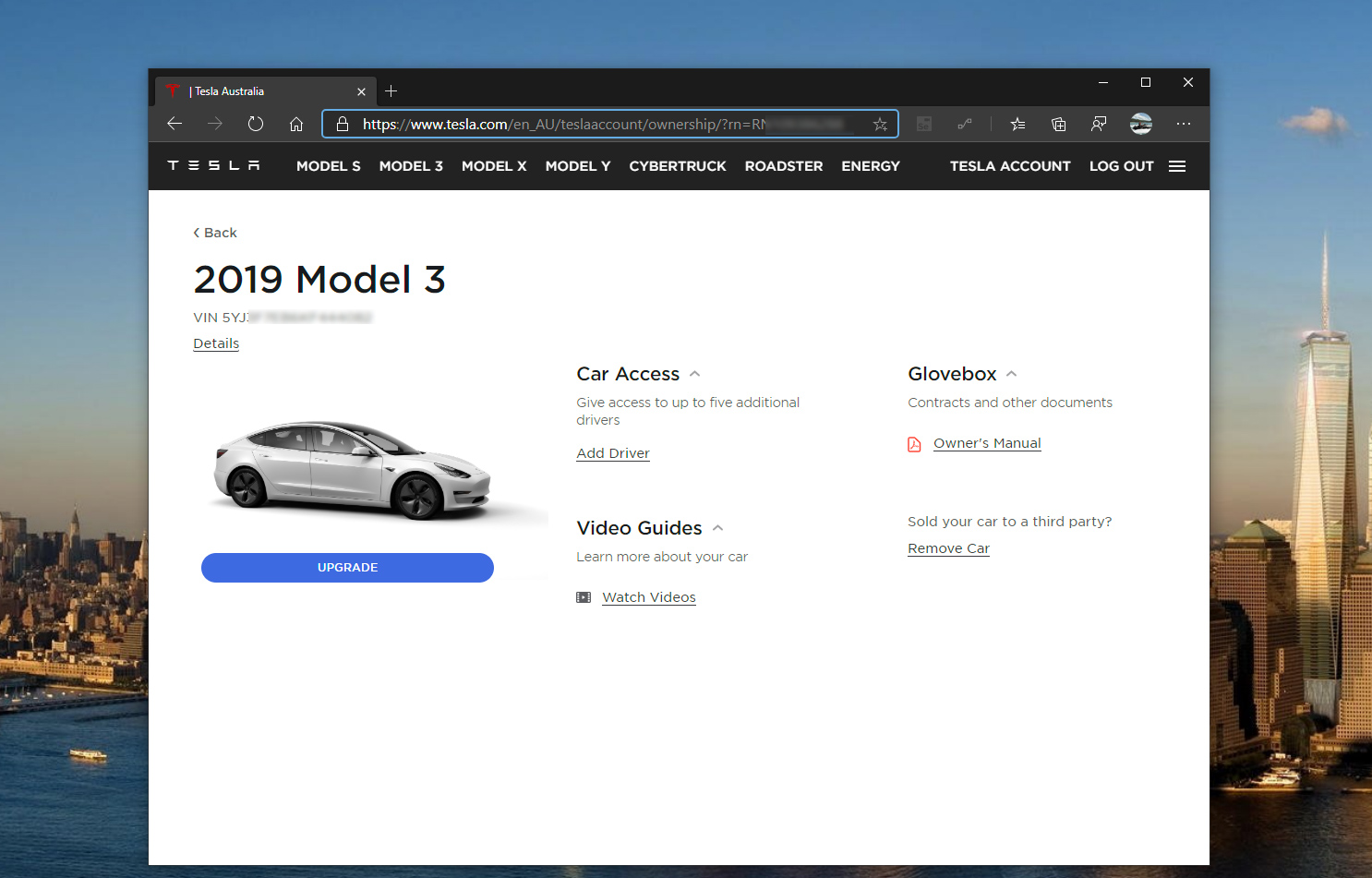Image resolution: width=1372 pixels, height=878 pixels.
Task: Open the Add Driver link
Action: 612,452
